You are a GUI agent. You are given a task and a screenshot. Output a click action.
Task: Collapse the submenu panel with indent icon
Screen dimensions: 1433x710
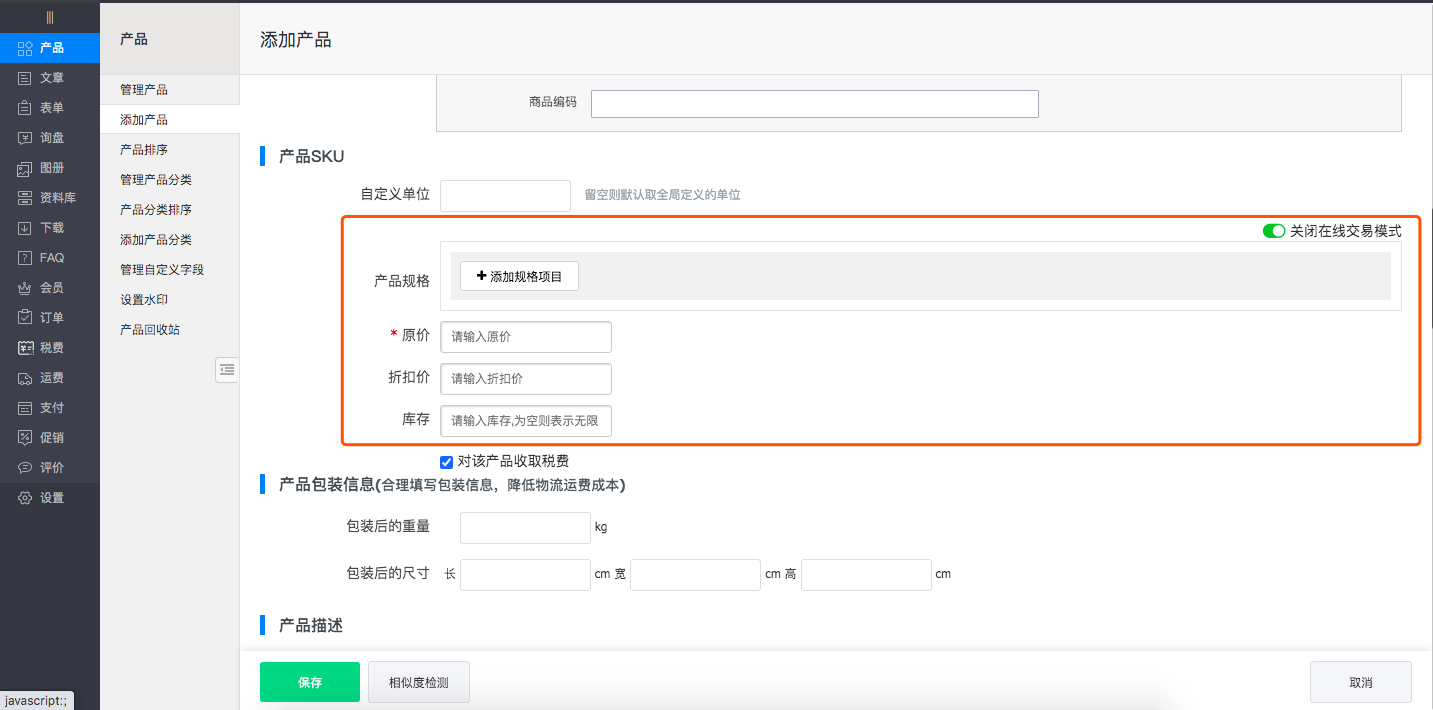[x=227, y=370]
